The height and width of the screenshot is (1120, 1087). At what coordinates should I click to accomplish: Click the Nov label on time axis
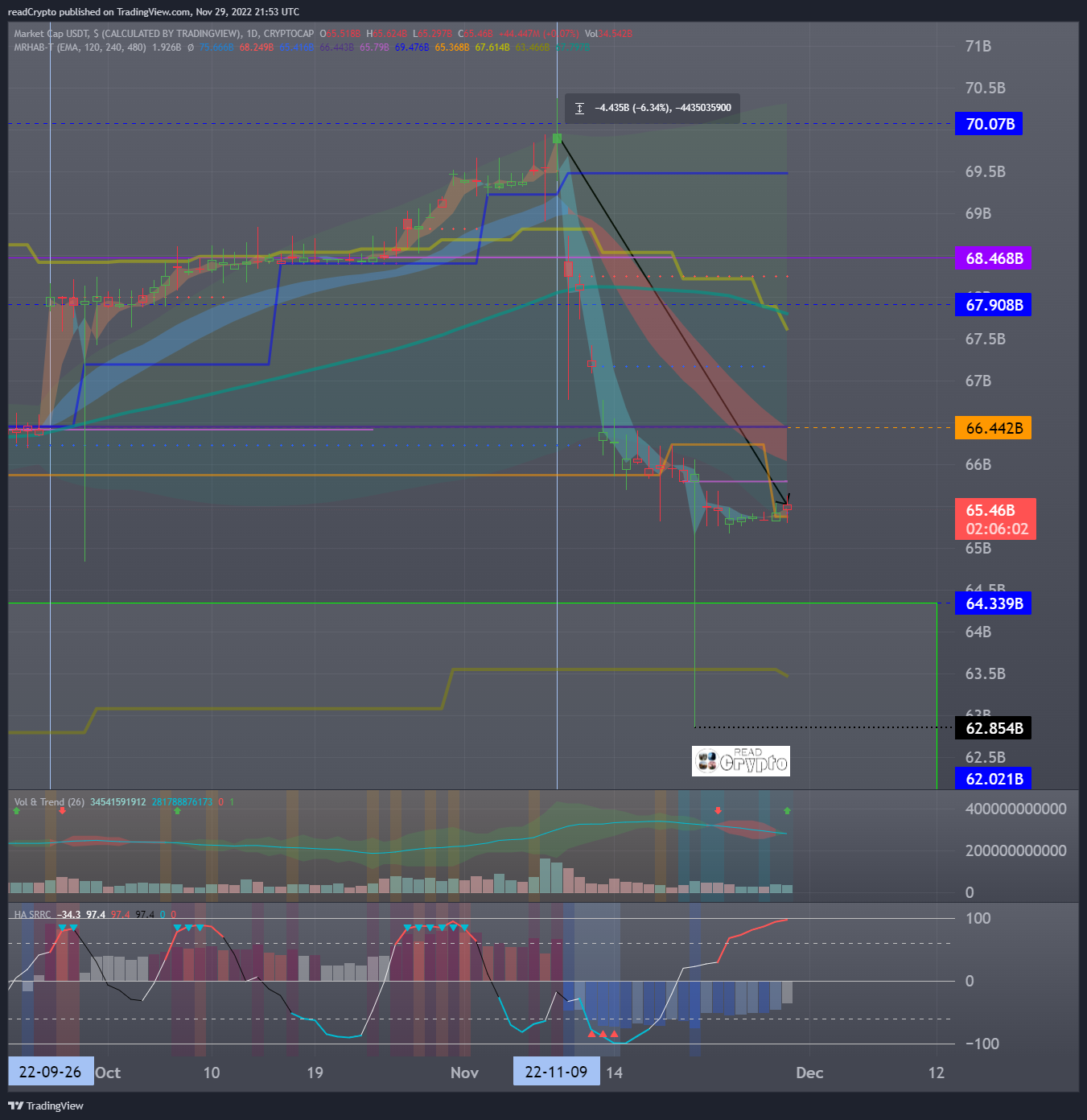(x=464, y=1073)
